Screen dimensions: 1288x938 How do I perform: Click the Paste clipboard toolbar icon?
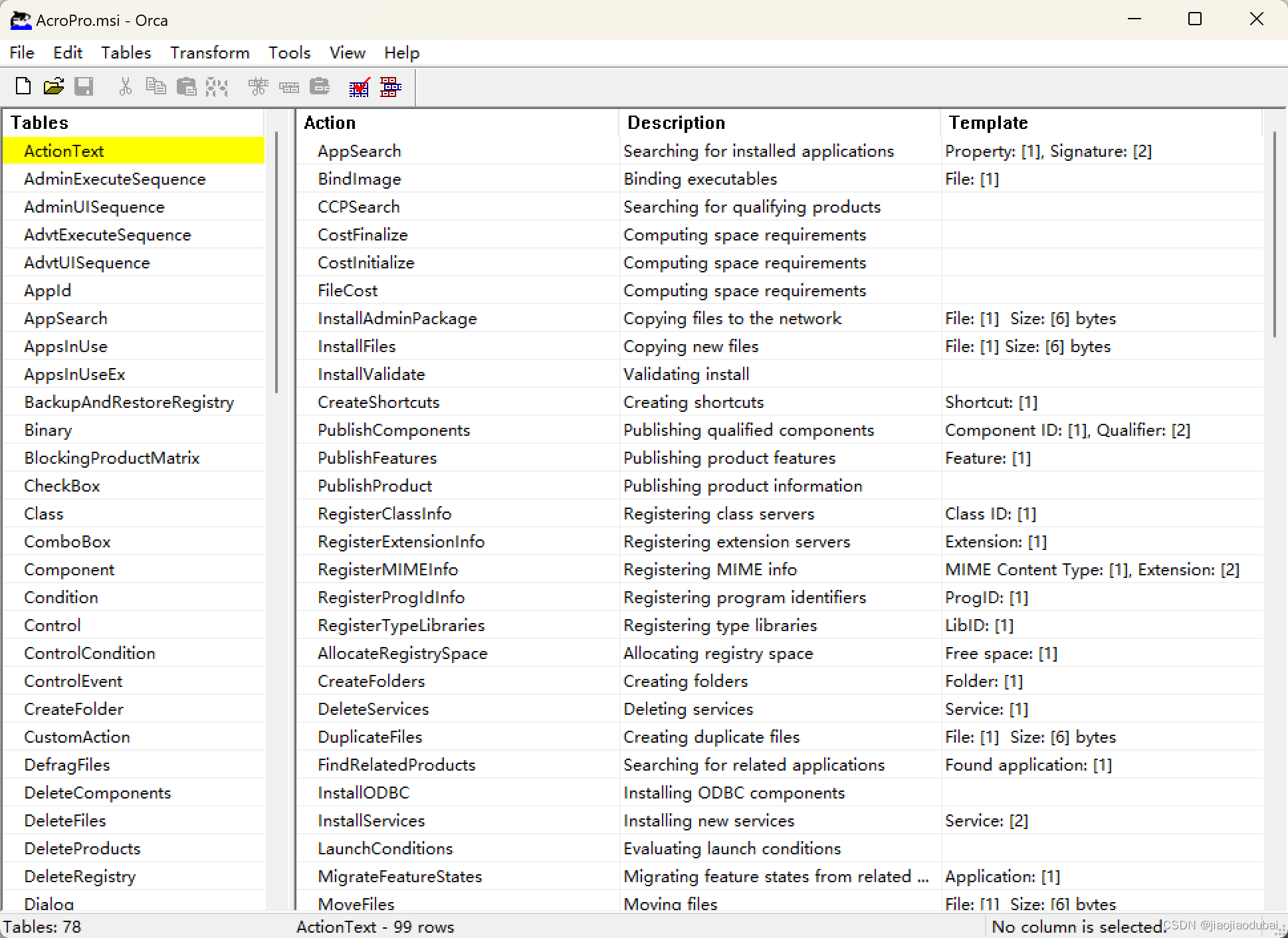pos(187,86)
